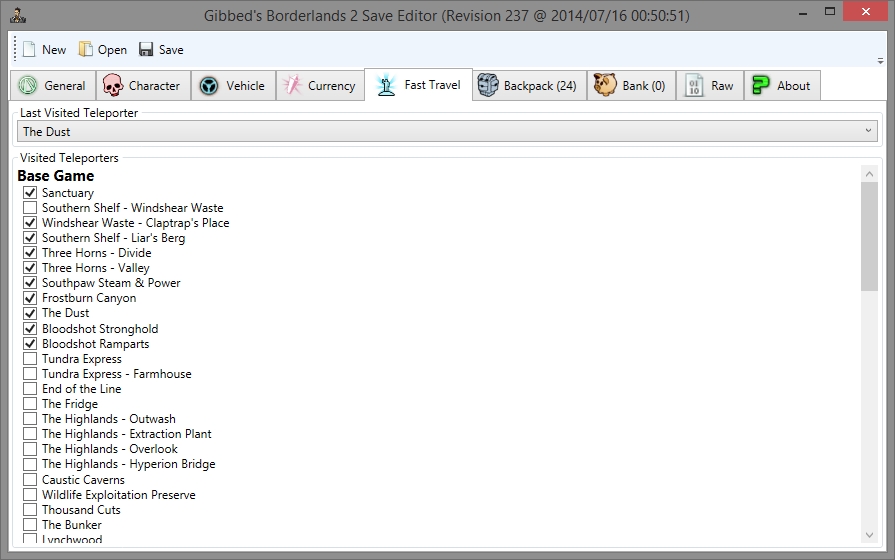Screen dimensions: 895x560
Task: Click the Bank piggy icon
Action: pos(605,85)
